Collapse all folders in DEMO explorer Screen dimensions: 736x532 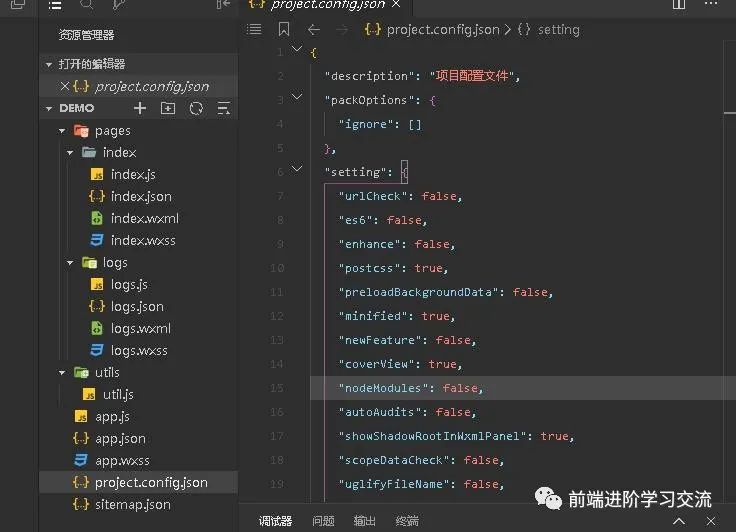[x=223, y=108]
